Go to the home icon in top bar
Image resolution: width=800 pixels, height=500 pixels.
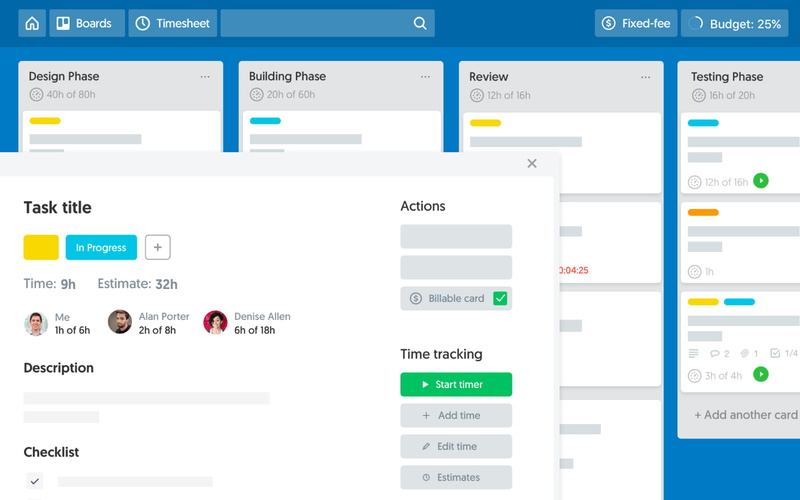(x=32, y=23)
